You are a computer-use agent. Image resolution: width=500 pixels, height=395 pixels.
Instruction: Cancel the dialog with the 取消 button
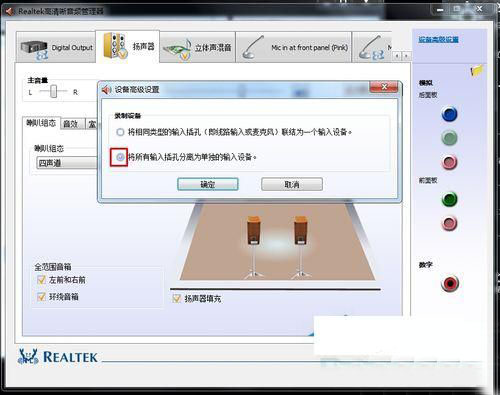(x=292, y=184)
